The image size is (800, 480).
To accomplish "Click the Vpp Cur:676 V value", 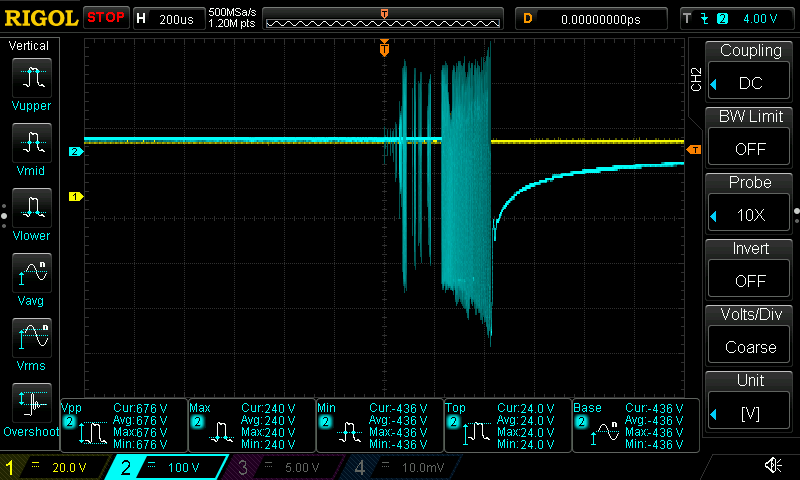I will pos(140,408).
